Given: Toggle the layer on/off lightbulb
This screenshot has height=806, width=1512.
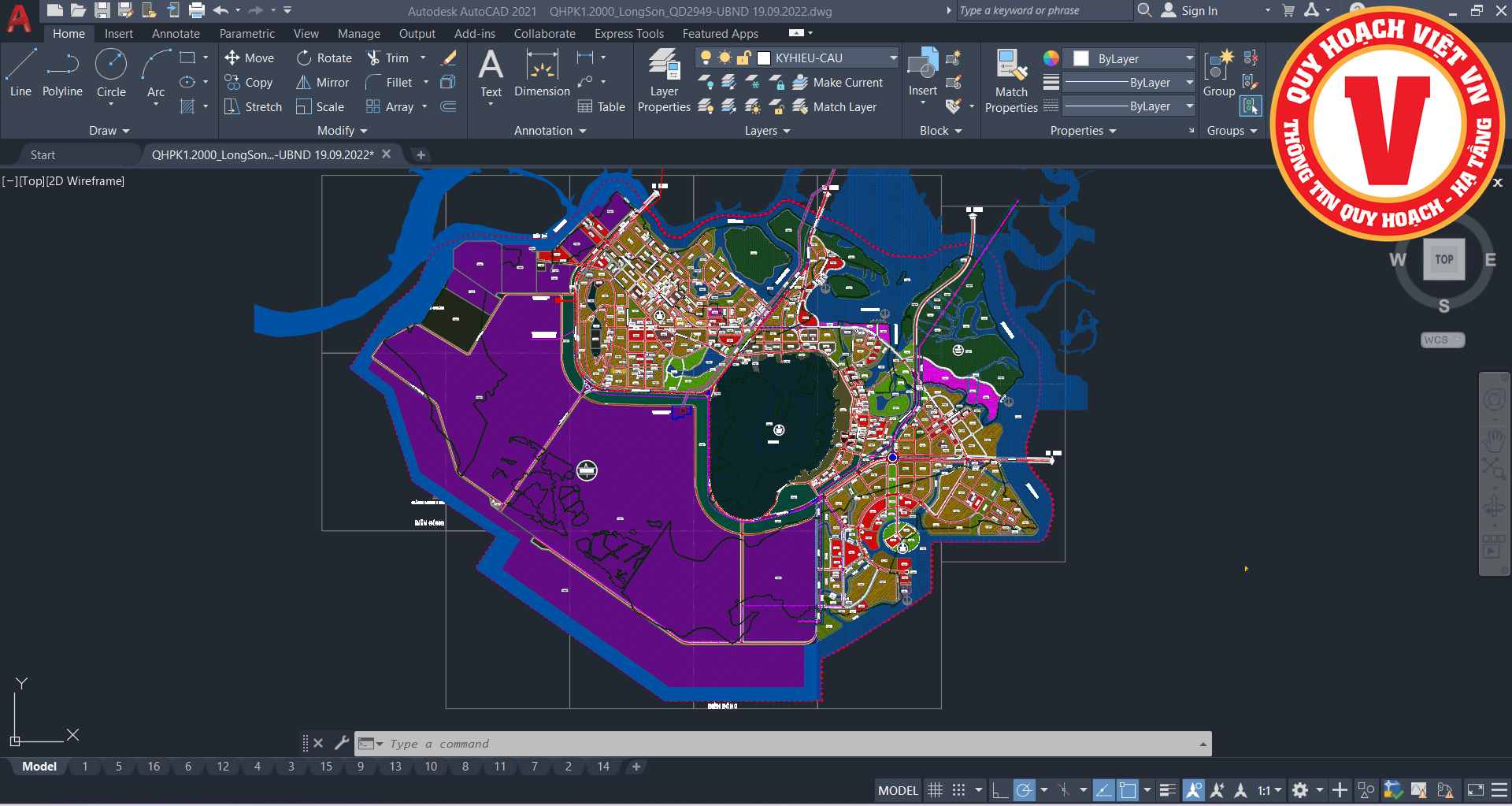Looking at the screenshot, I should [706, 58].
